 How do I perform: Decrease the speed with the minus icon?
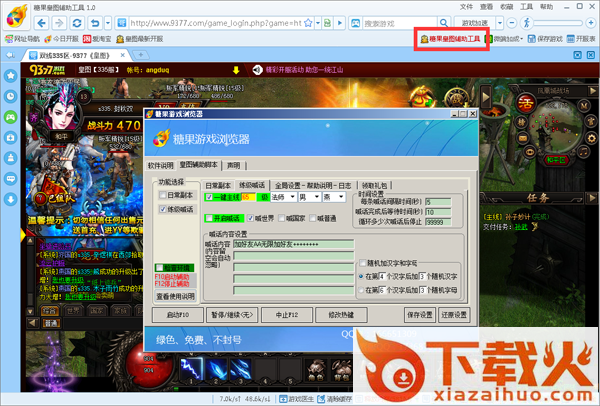pyautogui.click(x=512, y=23)
